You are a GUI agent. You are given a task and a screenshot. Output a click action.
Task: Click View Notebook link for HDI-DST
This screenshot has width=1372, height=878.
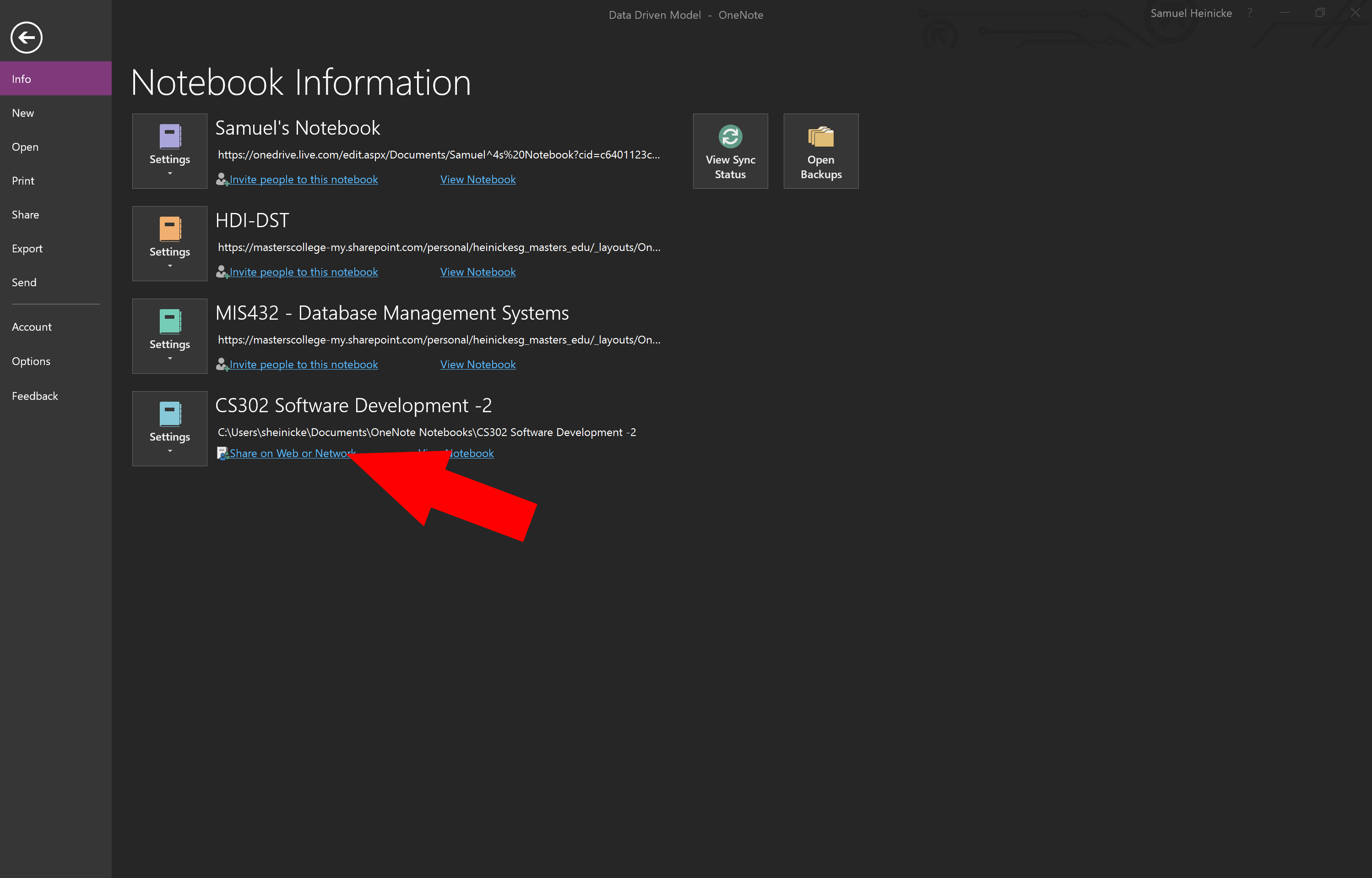point(477,272)
